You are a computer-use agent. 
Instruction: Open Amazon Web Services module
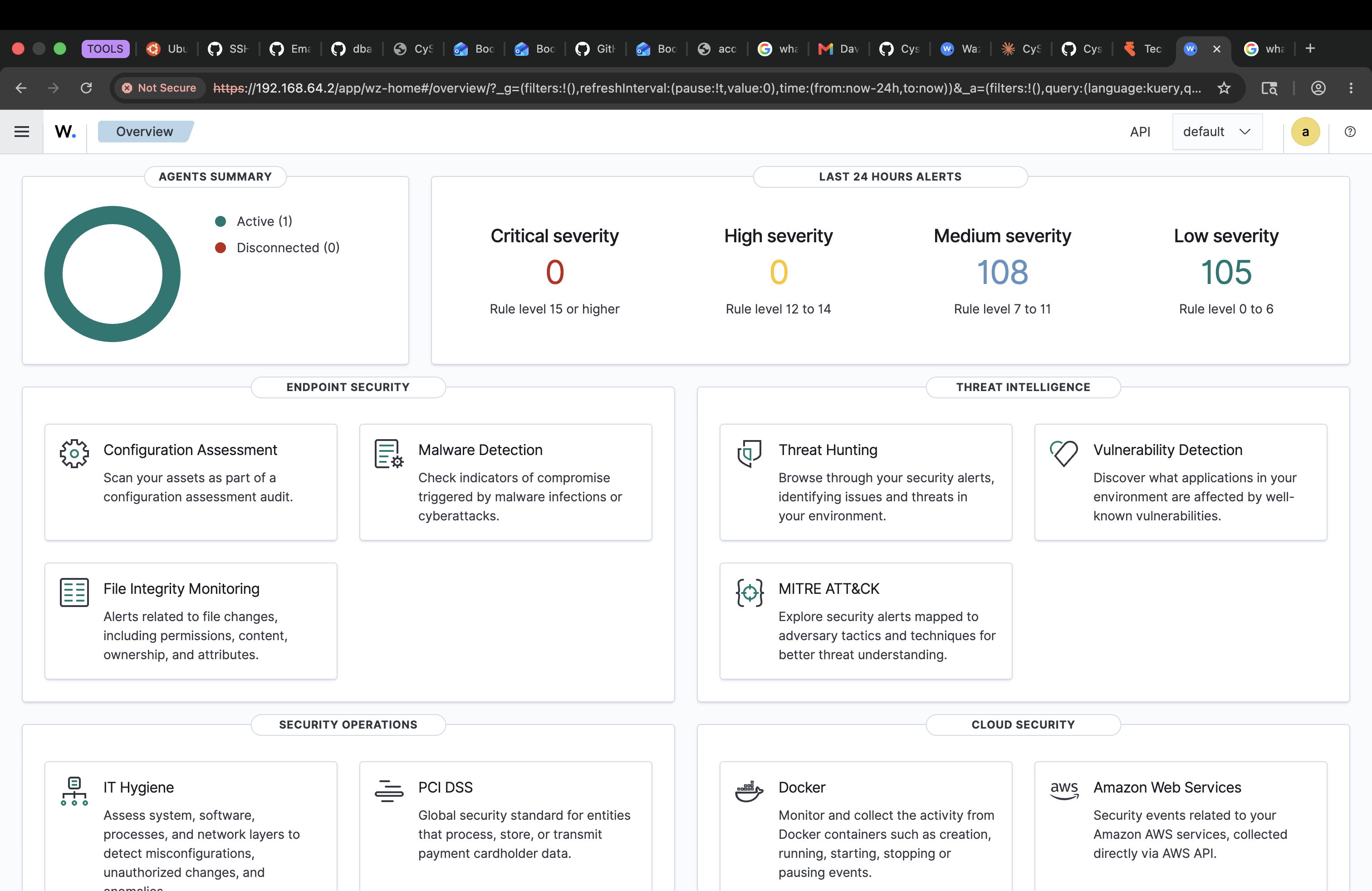[1181, 827]
